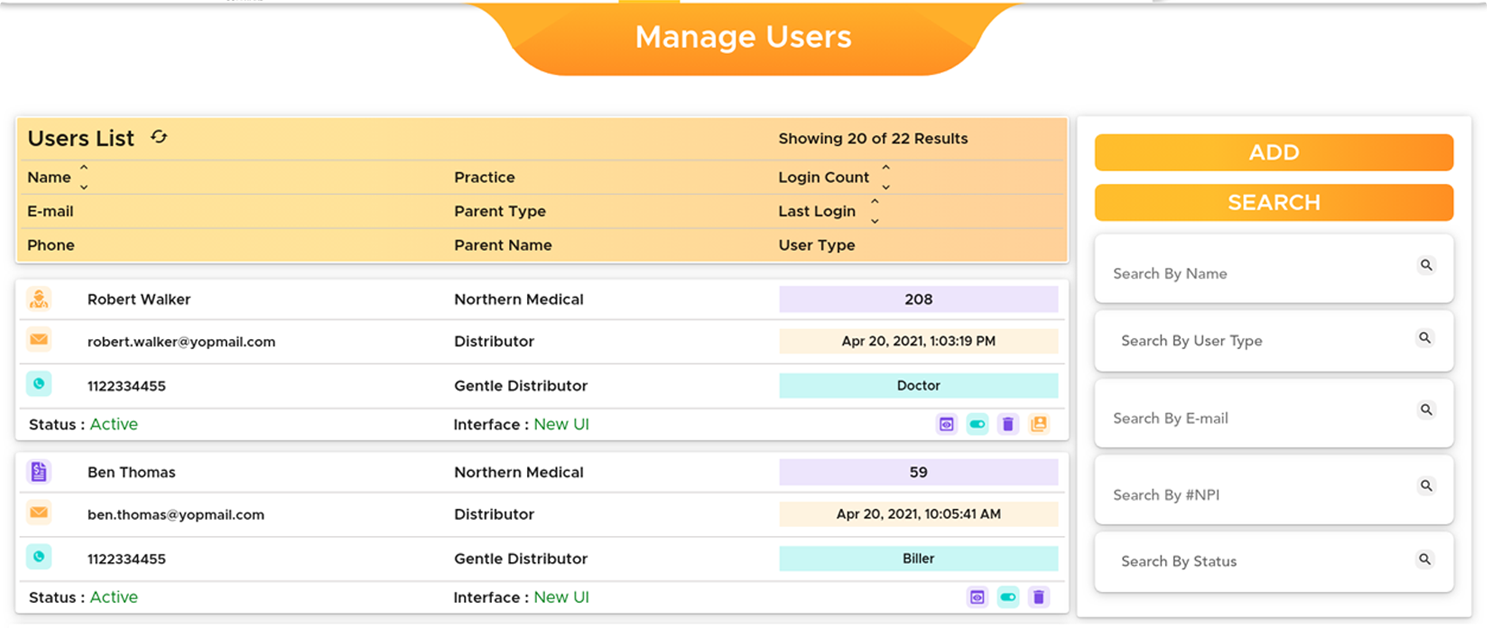Click Ben Thomas's Biller user type badge

coord(918,559)
